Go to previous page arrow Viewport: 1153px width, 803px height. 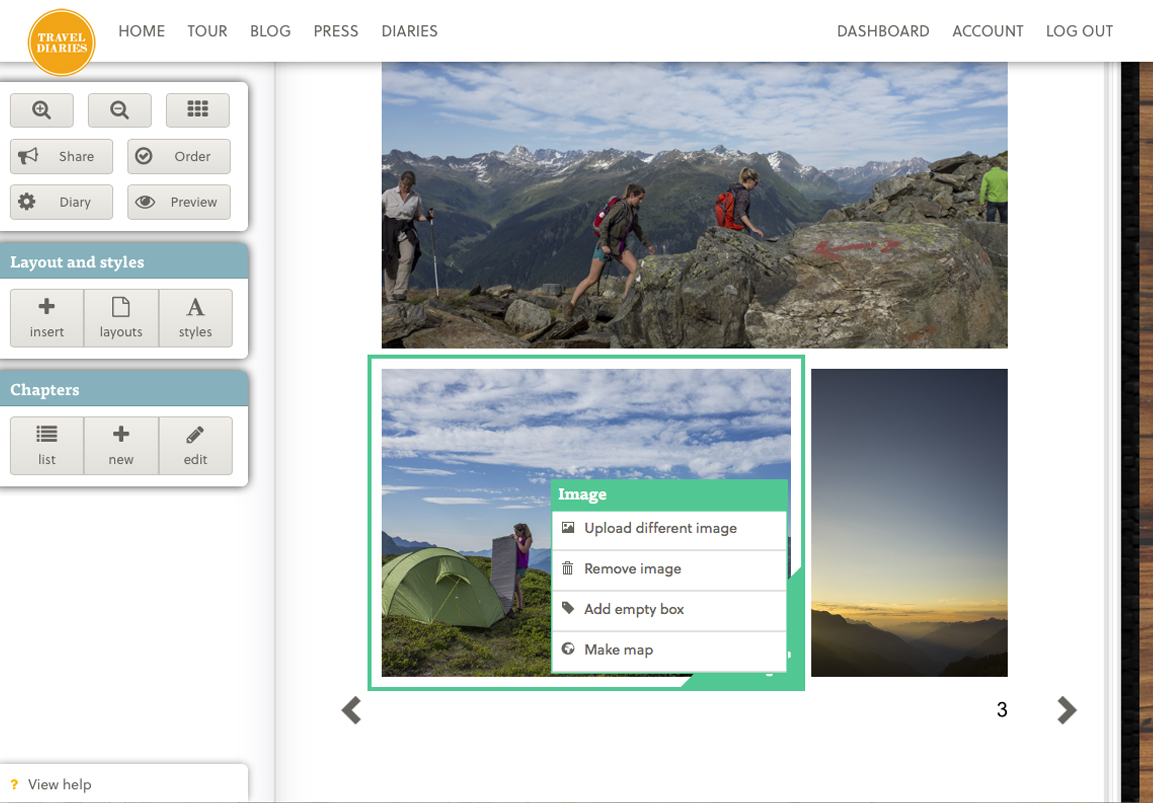tap(351, 710)
